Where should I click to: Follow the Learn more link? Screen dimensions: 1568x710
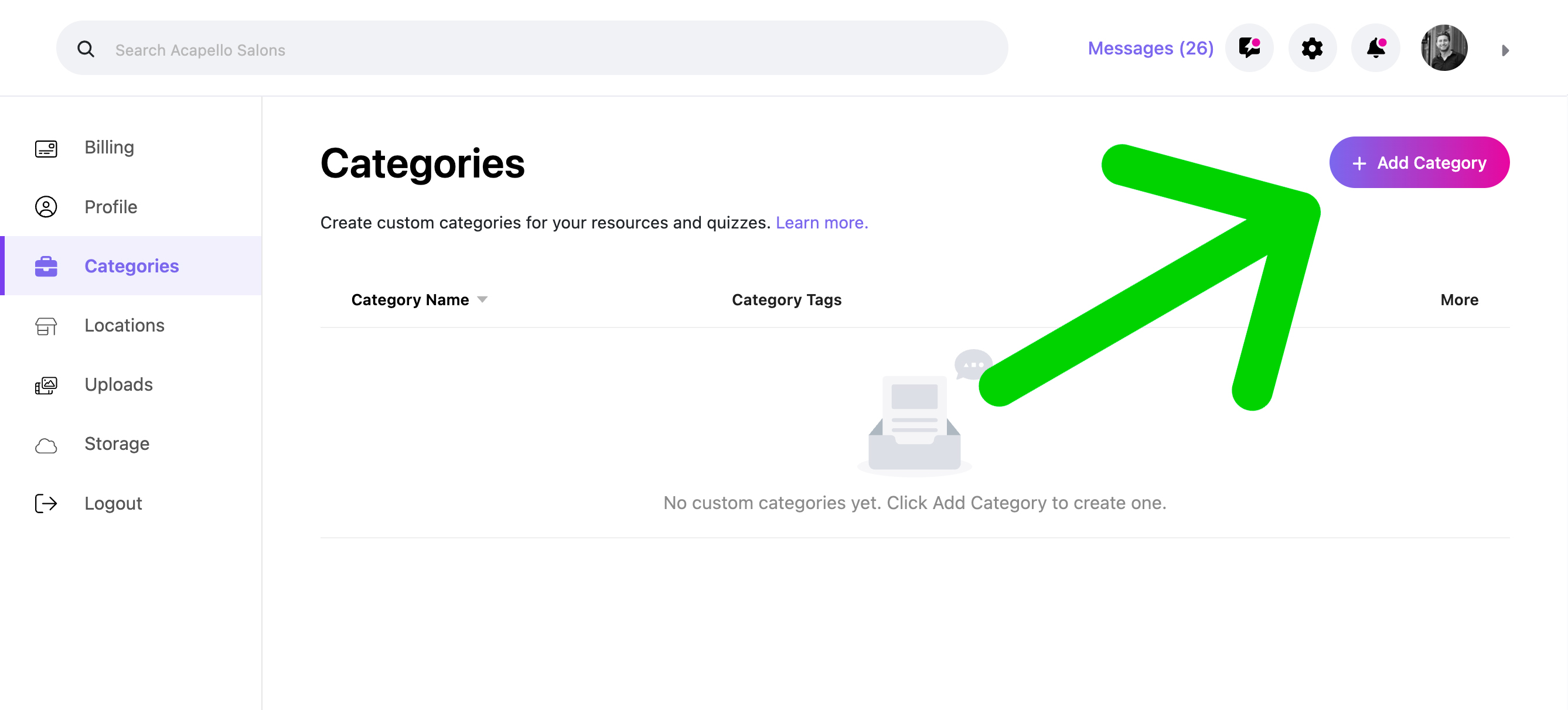click(822, 223)
